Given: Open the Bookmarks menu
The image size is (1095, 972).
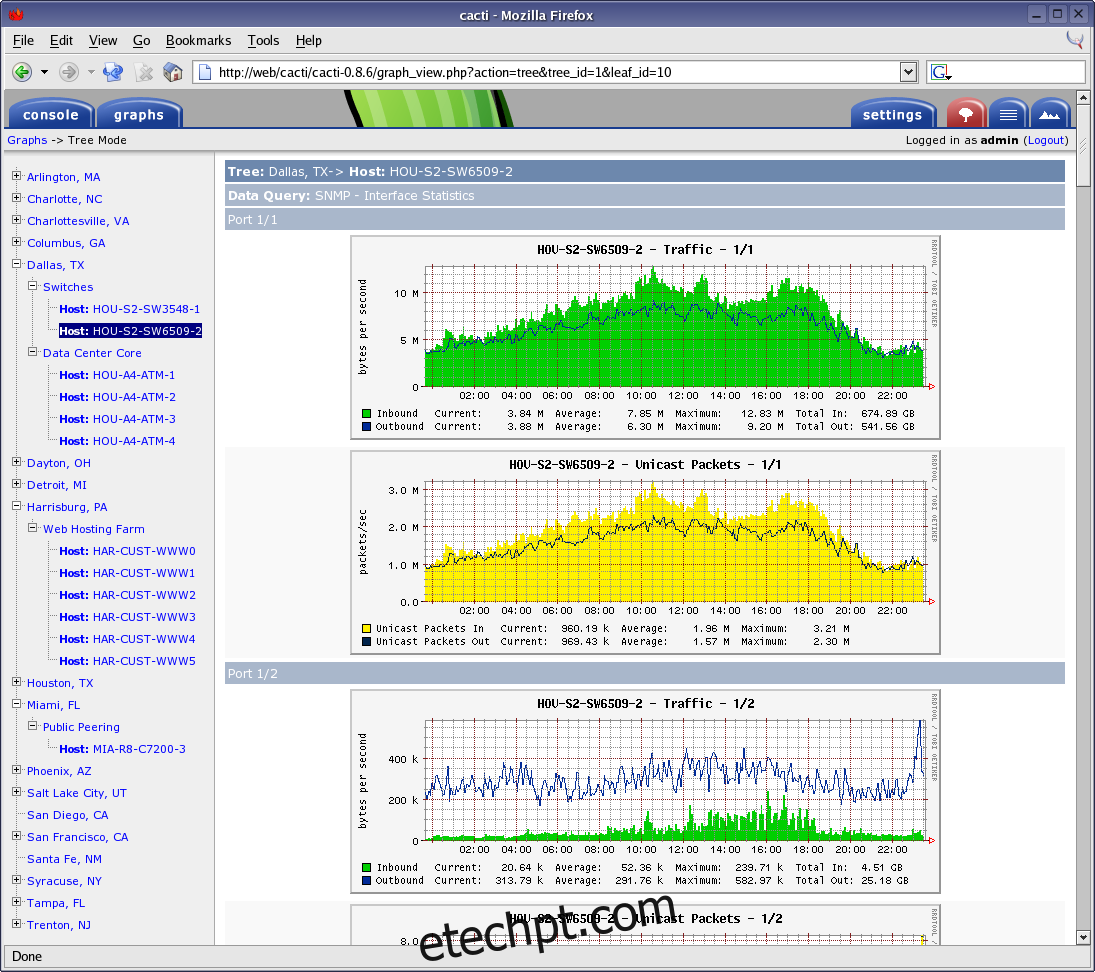Looking at the screenshot, I should pos(198,40).
